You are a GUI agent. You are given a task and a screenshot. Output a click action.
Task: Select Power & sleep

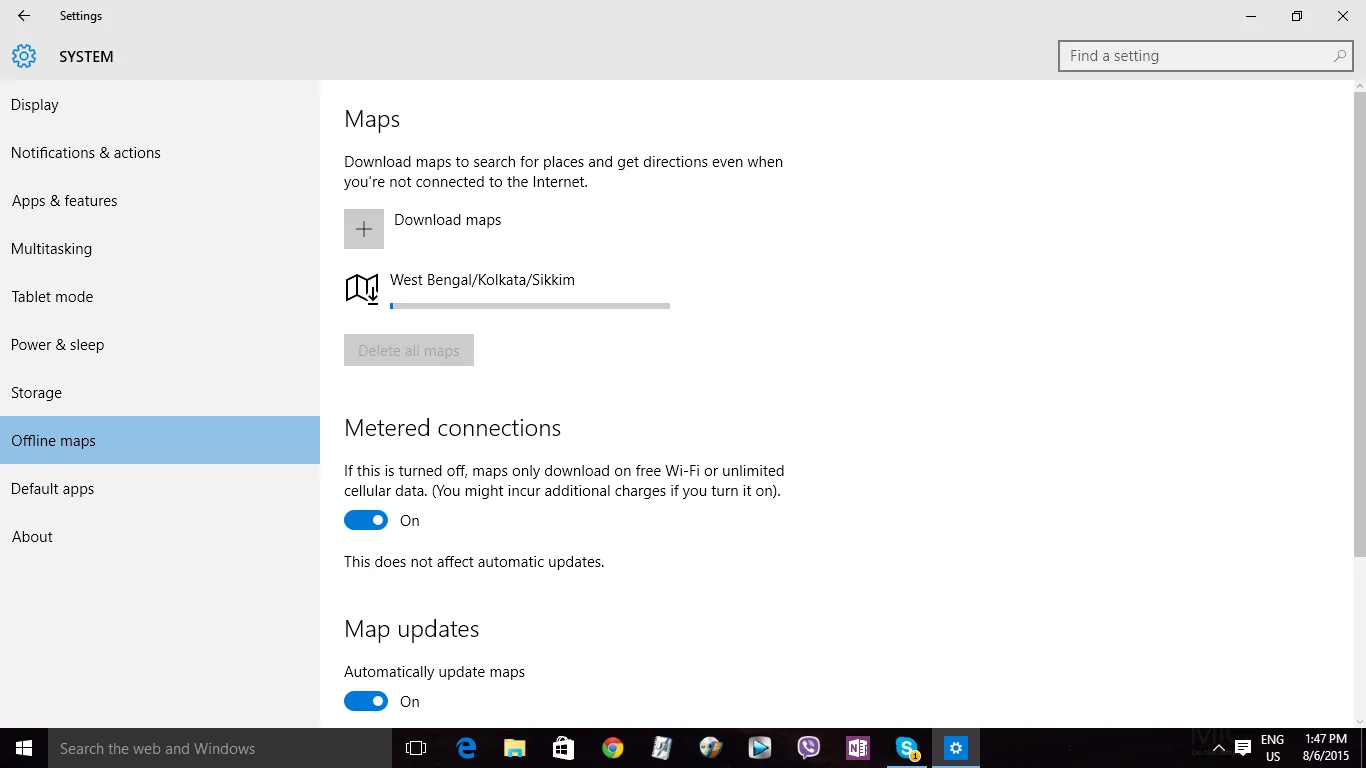click(160, 345)
